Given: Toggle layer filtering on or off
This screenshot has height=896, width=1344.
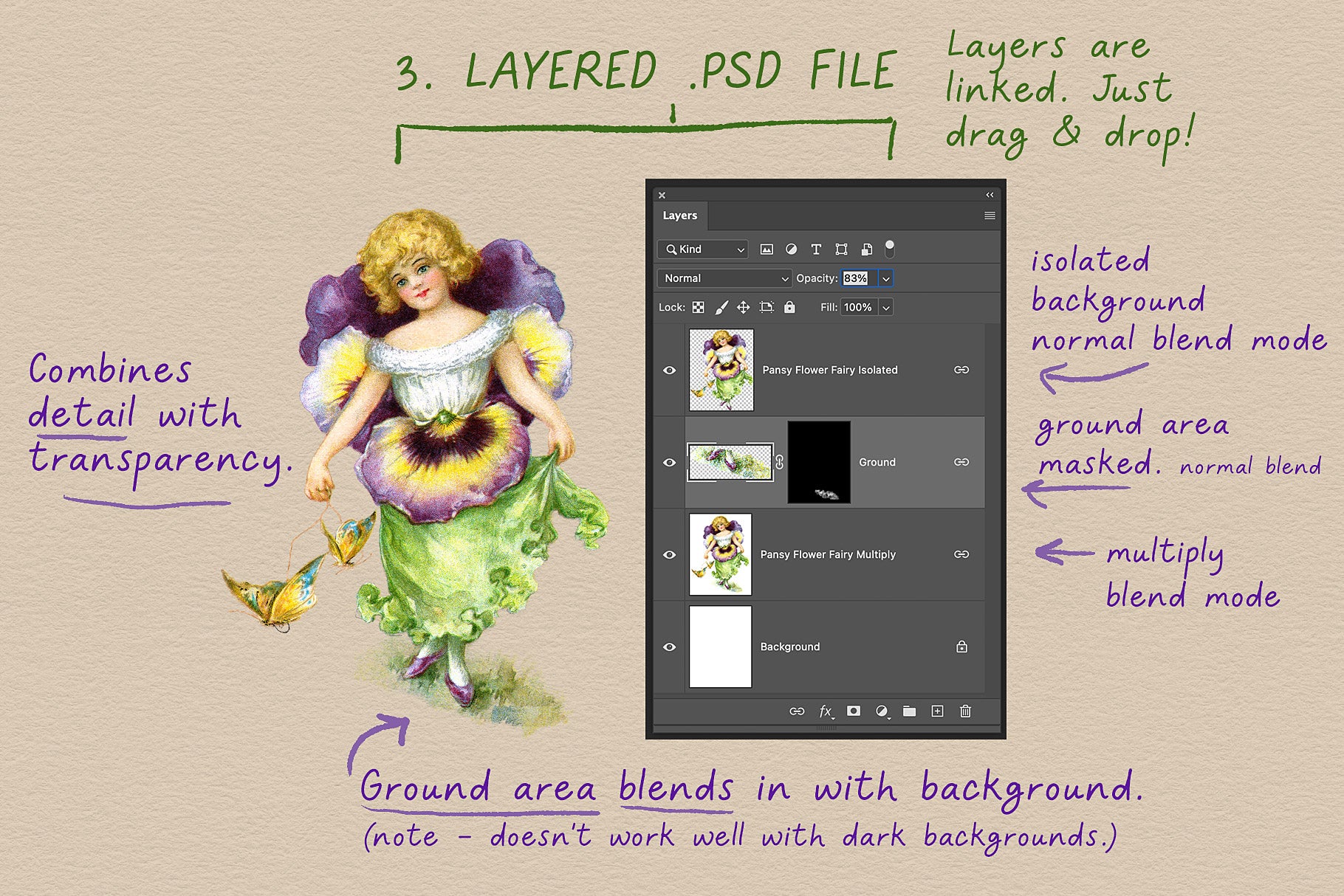Looking at the screenshot, I should pos(890,249).
